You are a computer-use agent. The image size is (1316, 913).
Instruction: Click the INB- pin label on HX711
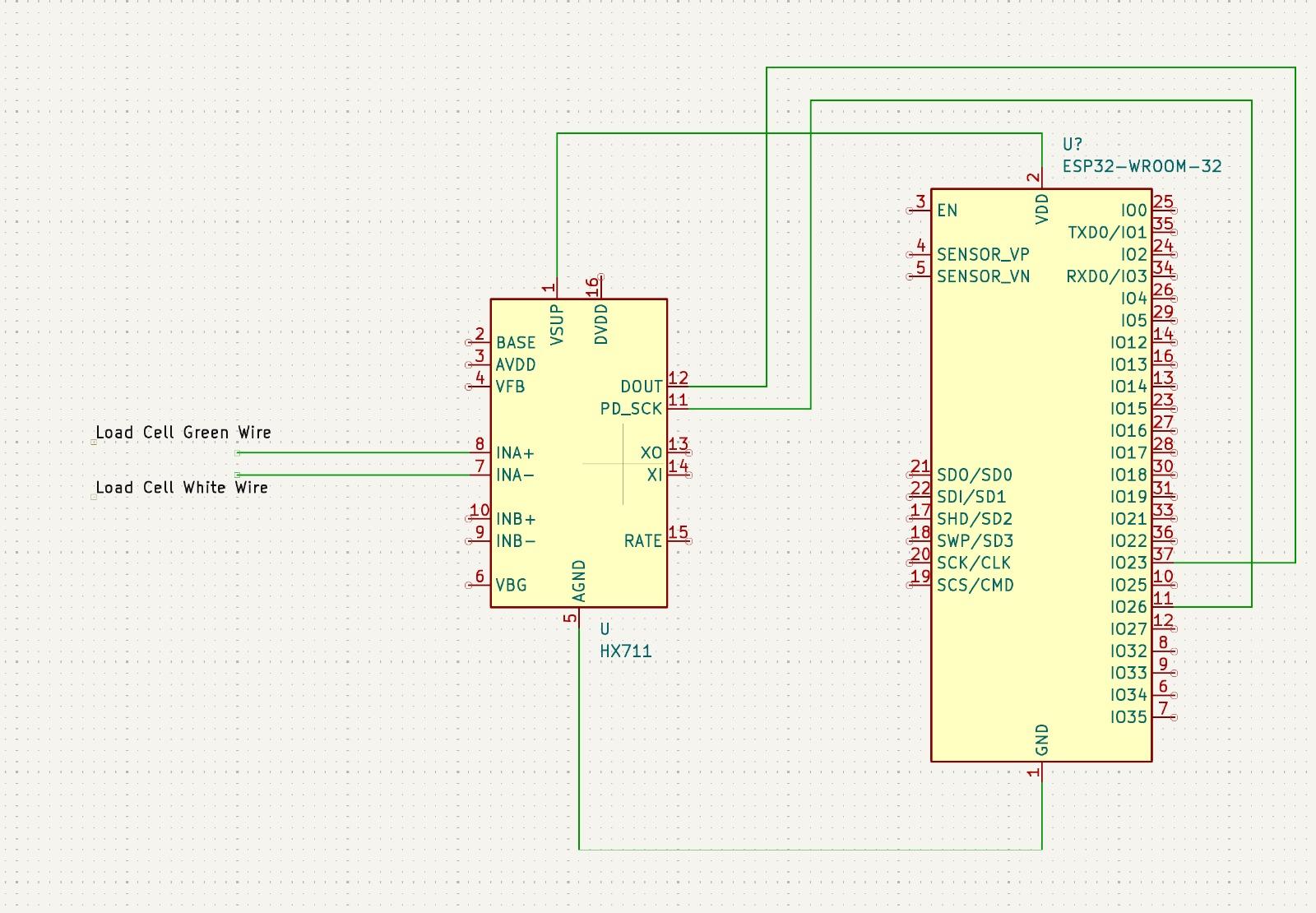pos(516,541)
